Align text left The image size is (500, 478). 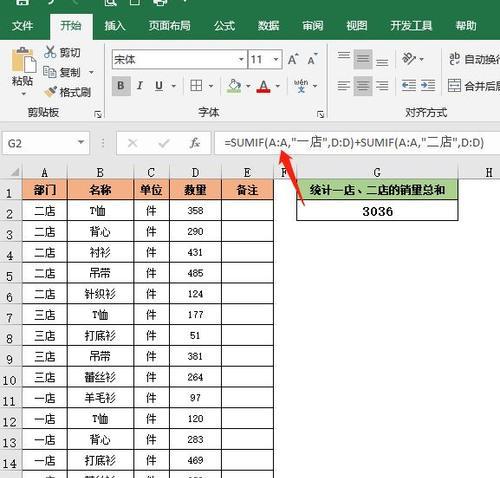pyautogui.click(x=344, y=86)
